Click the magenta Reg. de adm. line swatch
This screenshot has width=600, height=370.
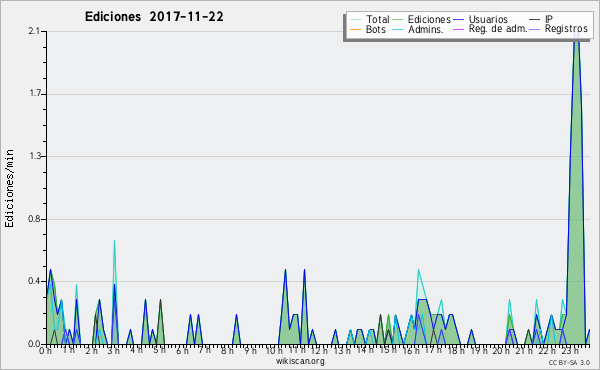coord(458,29)
